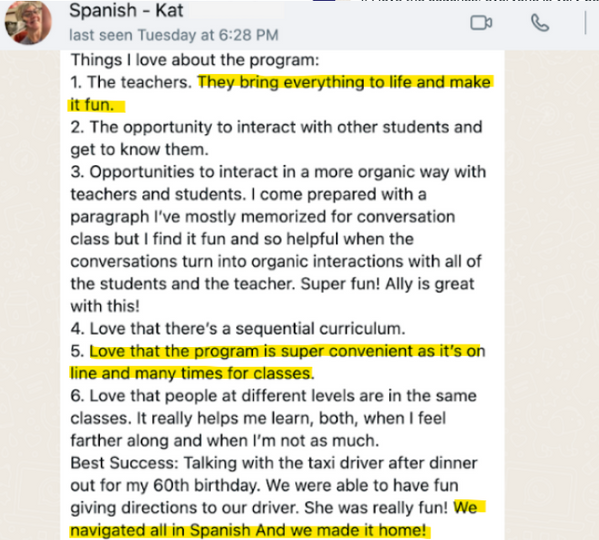Viewport: 599px width, 540px height.
Task: Click the last seen Tuesday status text
Action: pyautogui.click(x=173, y=35)
